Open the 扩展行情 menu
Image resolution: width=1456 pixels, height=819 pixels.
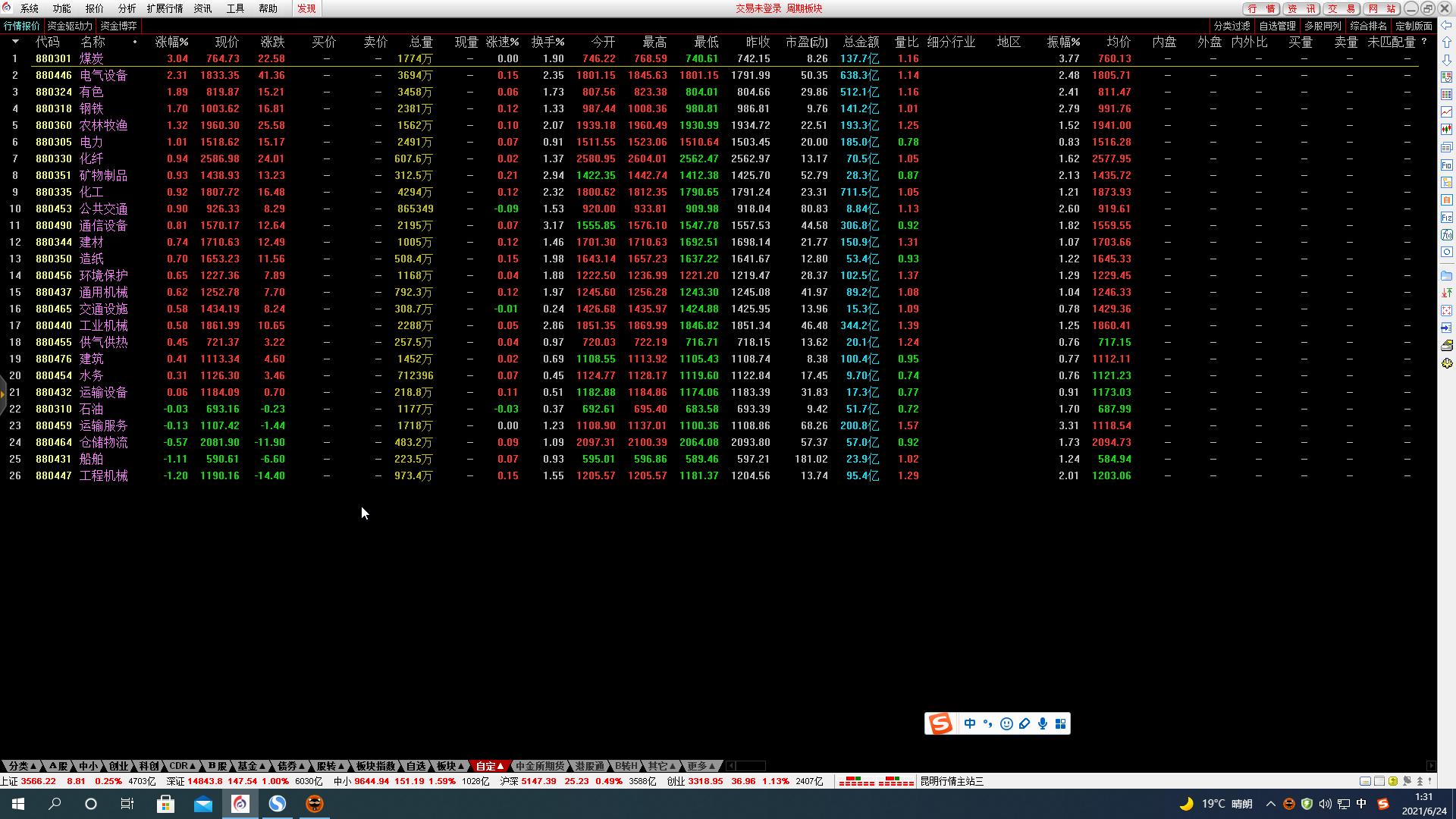[x=165, y=8]
